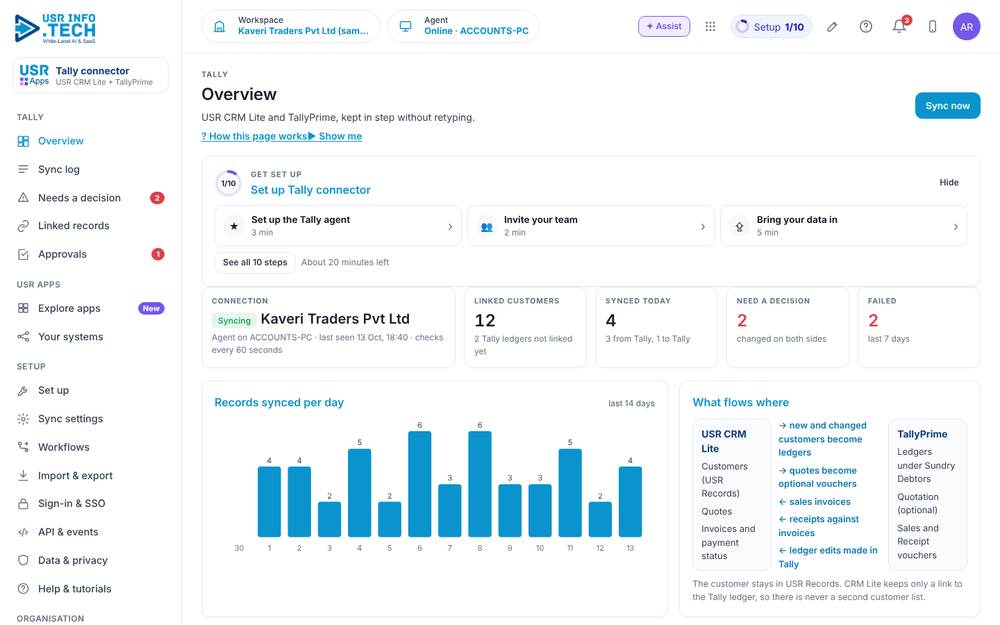The height and width of the screenshot is (625, 1000).
Task: Open Approvals in the sidebar
Action: point(91,254)
